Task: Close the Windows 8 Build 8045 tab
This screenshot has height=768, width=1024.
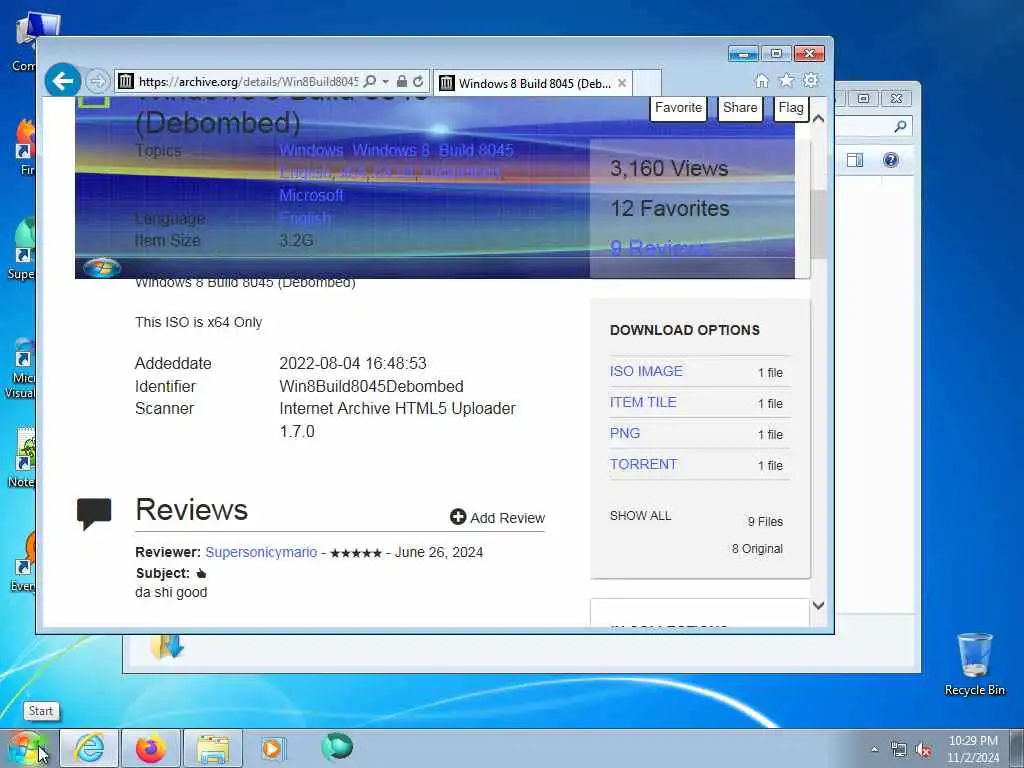Action: tap(622, 83)
